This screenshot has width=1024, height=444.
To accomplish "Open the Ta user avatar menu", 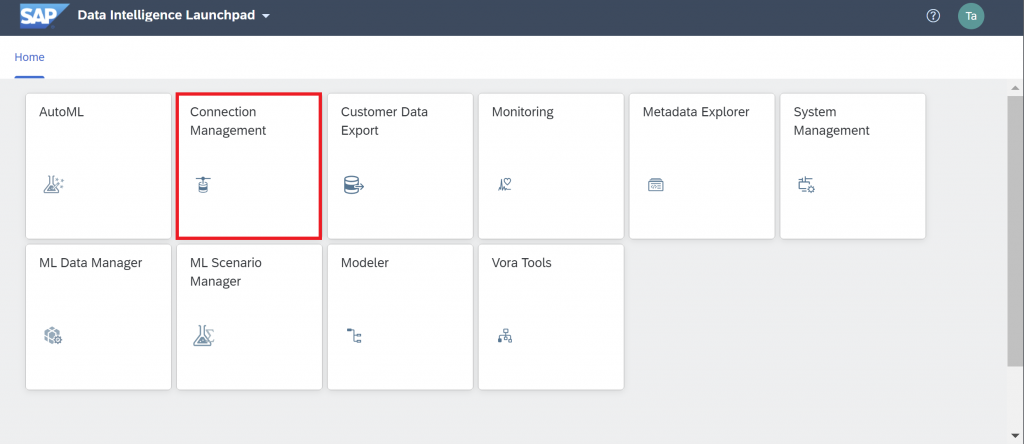I will [x=971, y=16].
